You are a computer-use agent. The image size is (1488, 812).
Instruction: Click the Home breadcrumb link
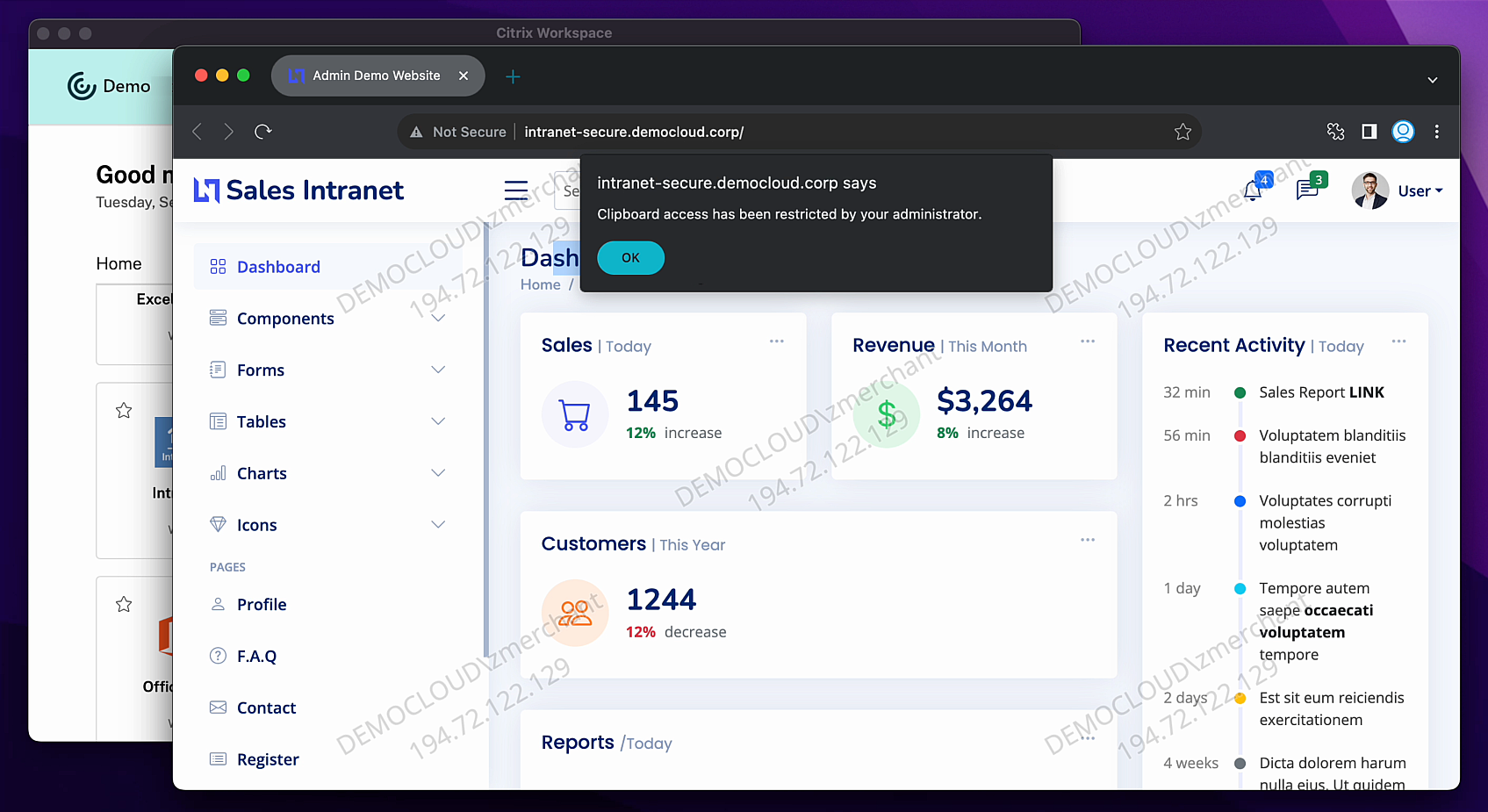[x=540, y=284]
